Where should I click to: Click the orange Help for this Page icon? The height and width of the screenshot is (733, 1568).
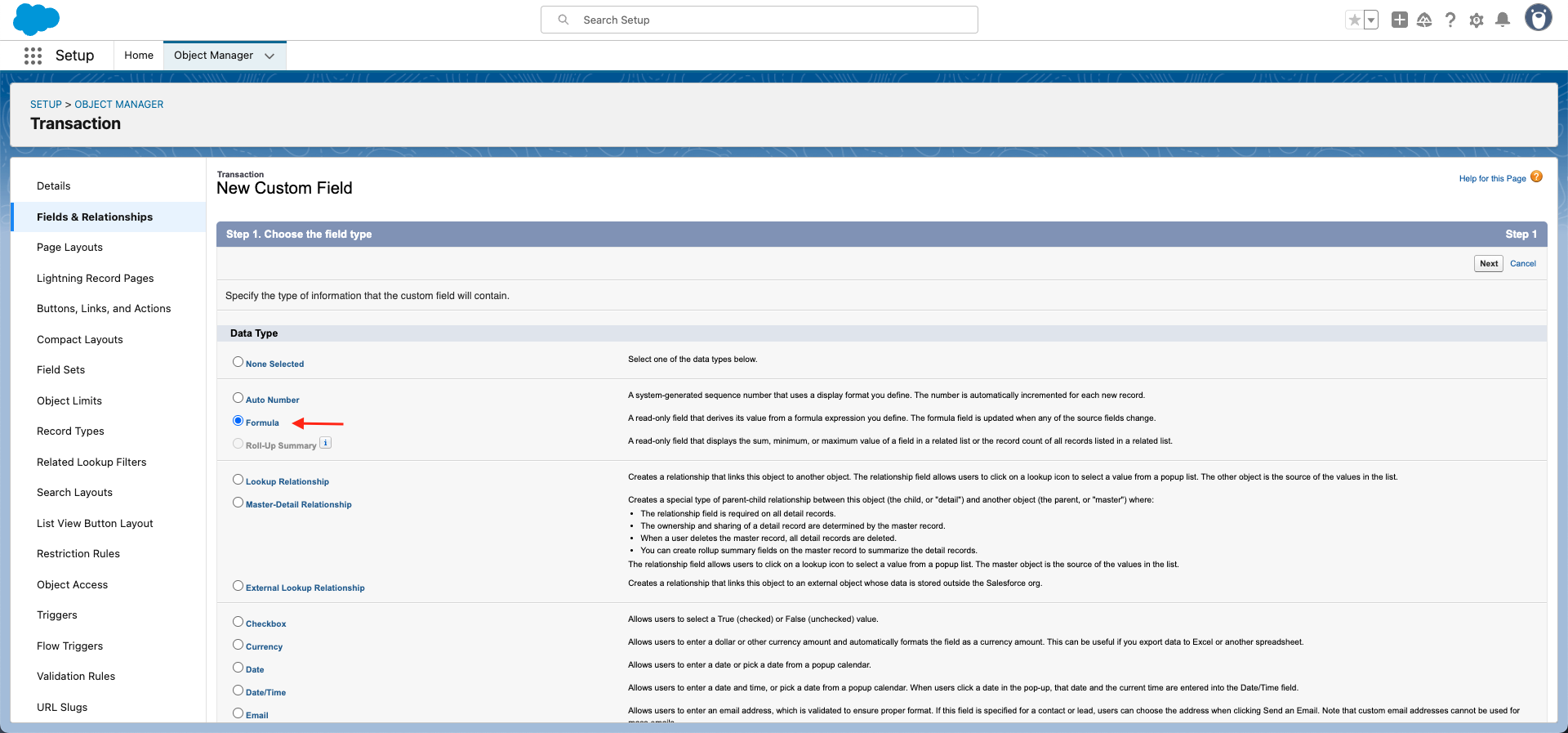coord(1536,177)
